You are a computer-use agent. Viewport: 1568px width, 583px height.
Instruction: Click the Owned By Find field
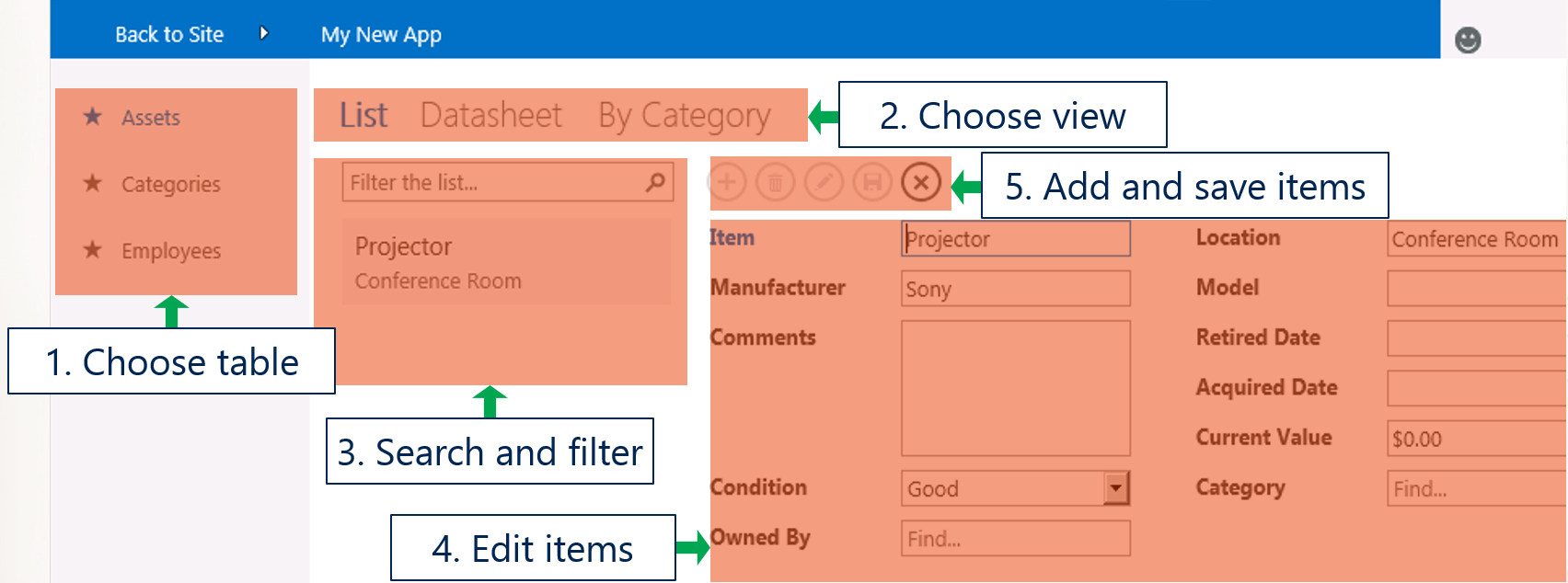point(1016,538)
